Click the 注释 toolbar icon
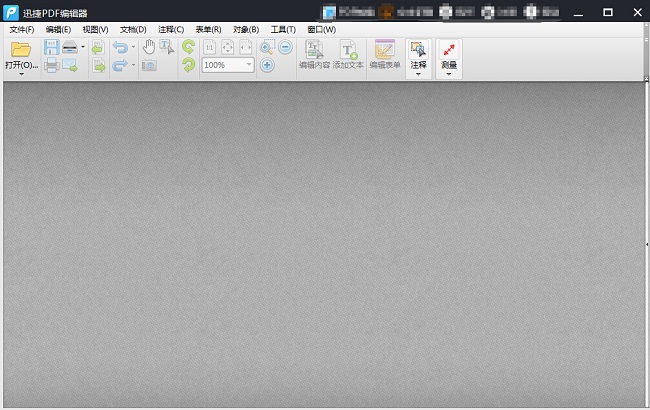Screen dimensions: 650x410 [418, 50]
